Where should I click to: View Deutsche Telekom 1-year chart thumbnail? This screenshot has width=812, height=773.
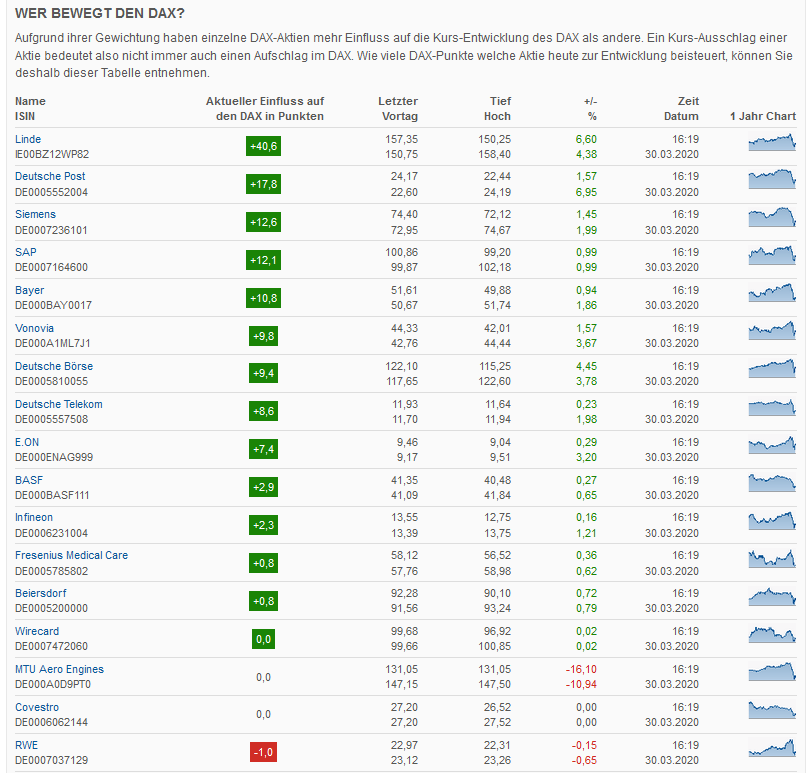point(772,407)
